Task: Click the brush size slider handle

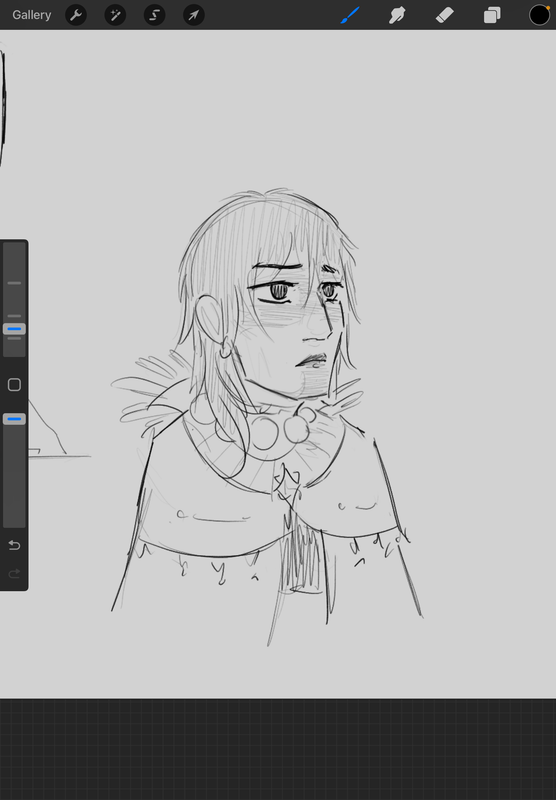Action: click(14, 329)
